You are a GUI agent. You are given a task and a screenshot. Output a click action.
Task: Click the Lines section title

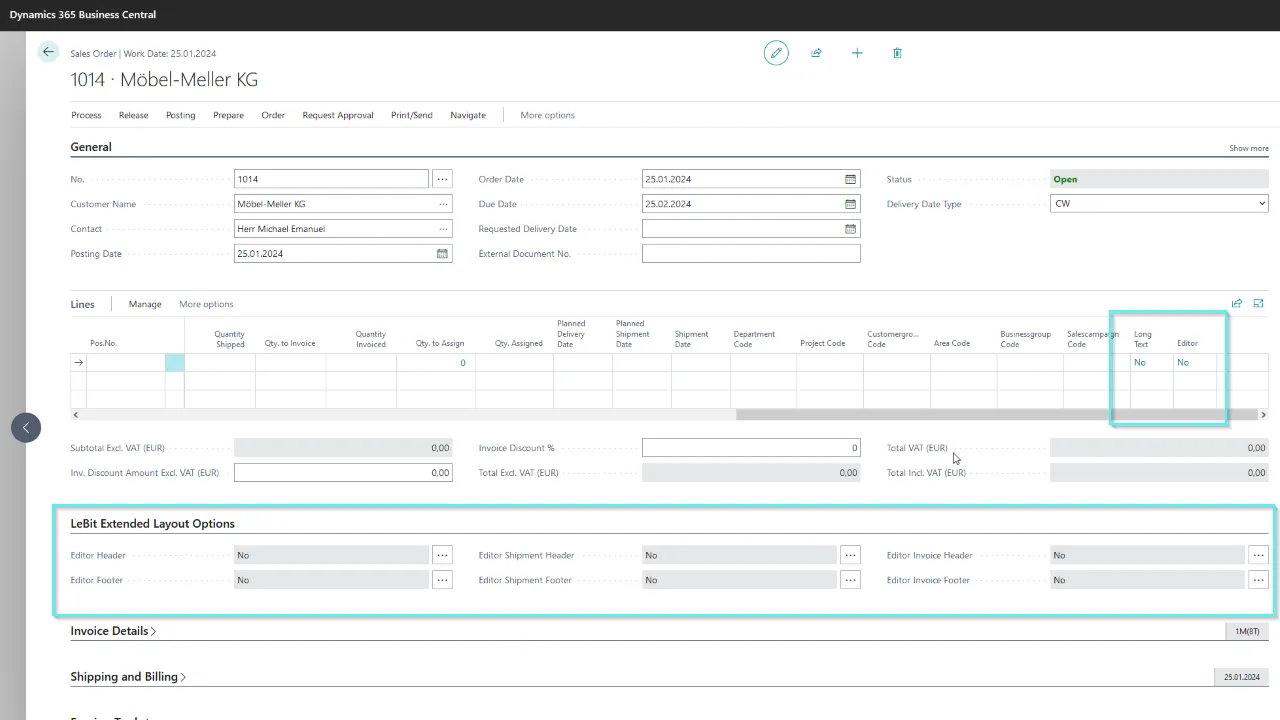[x=82, y=304]
